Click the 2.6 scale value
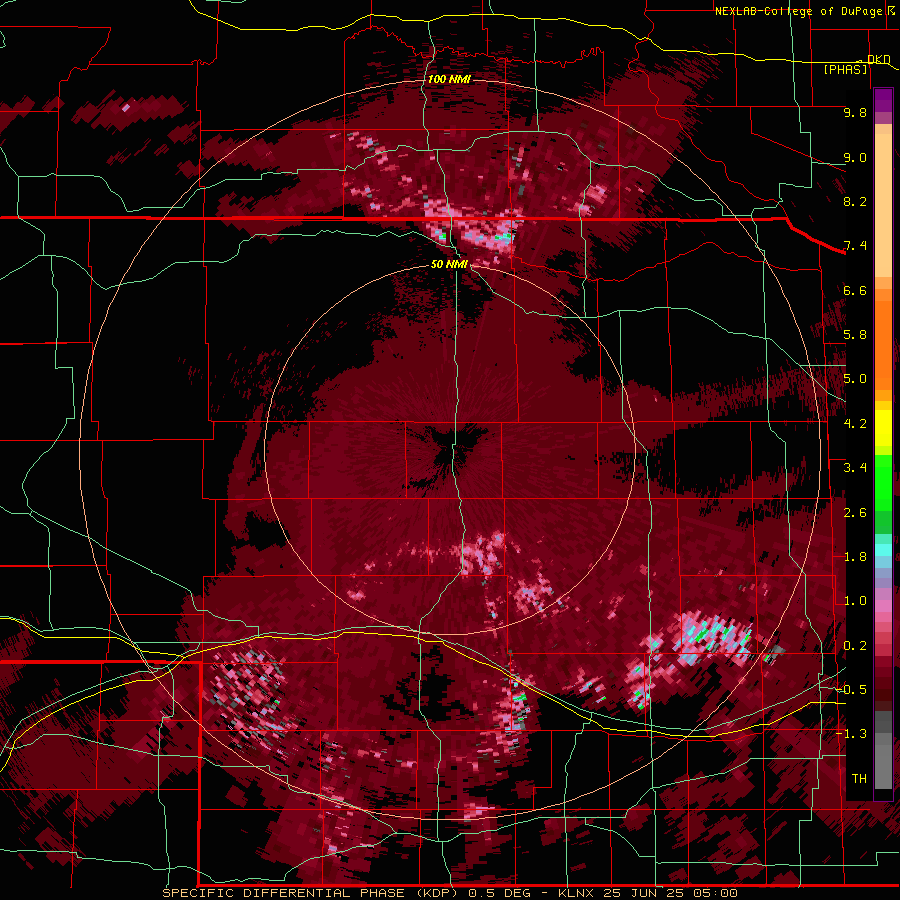 pos(855,513)
